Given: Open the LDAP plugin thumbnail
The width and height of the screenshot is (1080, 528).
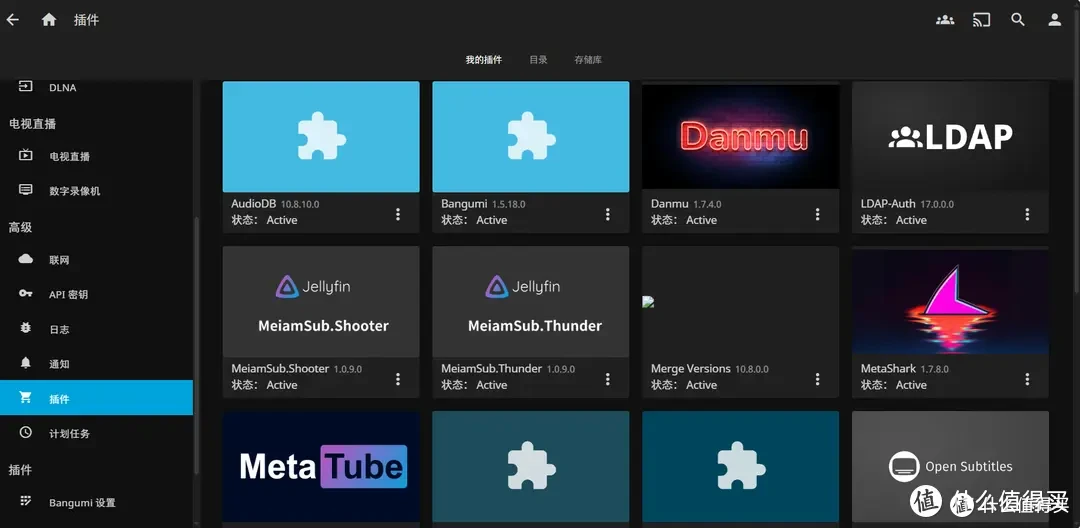Looking at the screenshot, I should click(951, 136).
